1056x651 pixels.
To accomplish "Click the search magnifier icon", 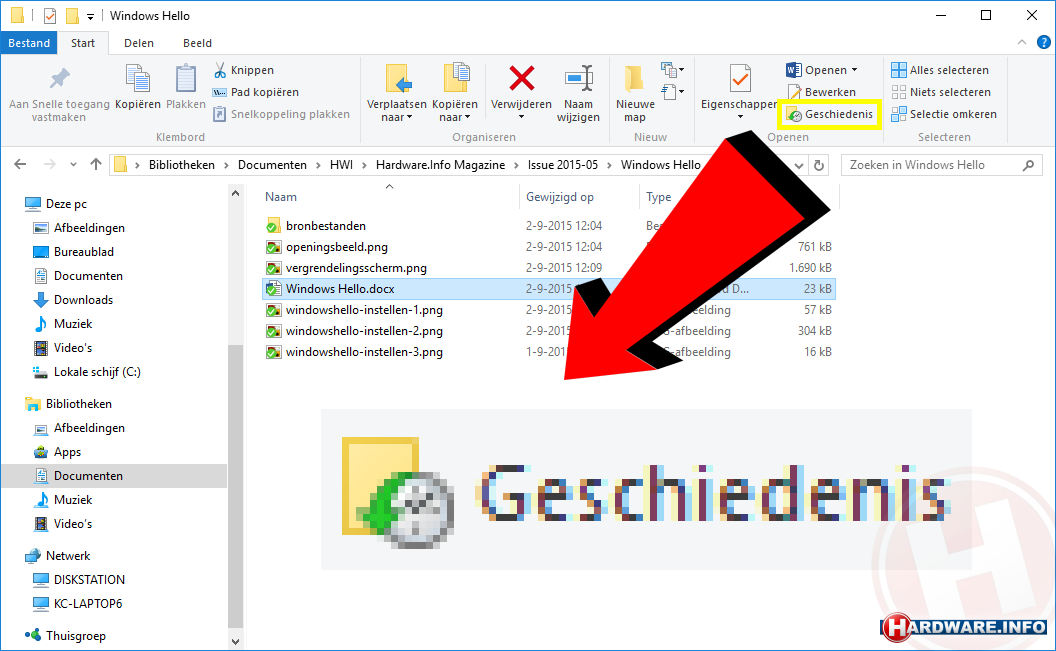I will (x=1028, y=165).
